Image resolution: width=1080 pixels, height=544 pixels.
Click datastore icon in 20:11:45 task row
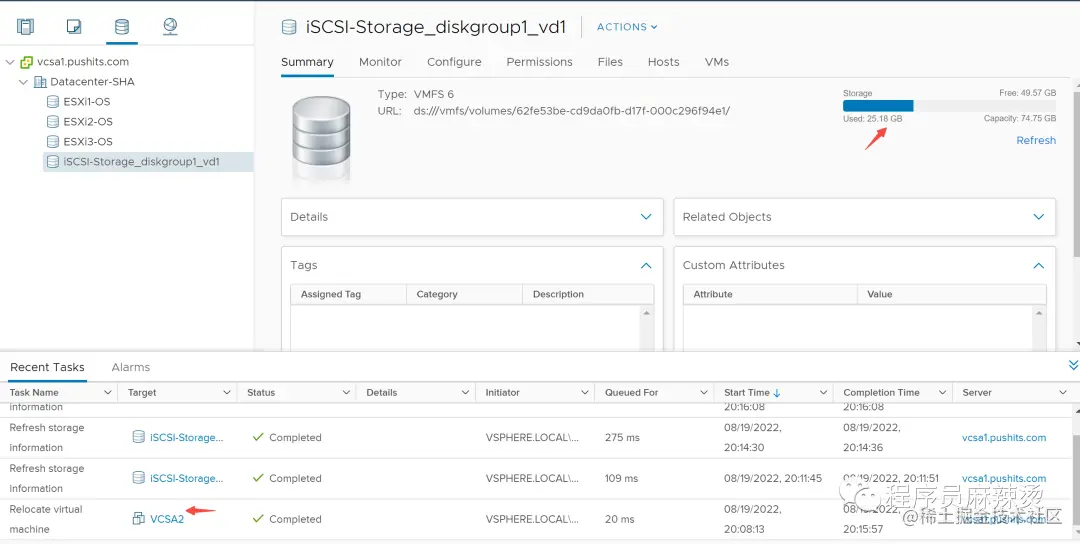[x=138, y=477]
